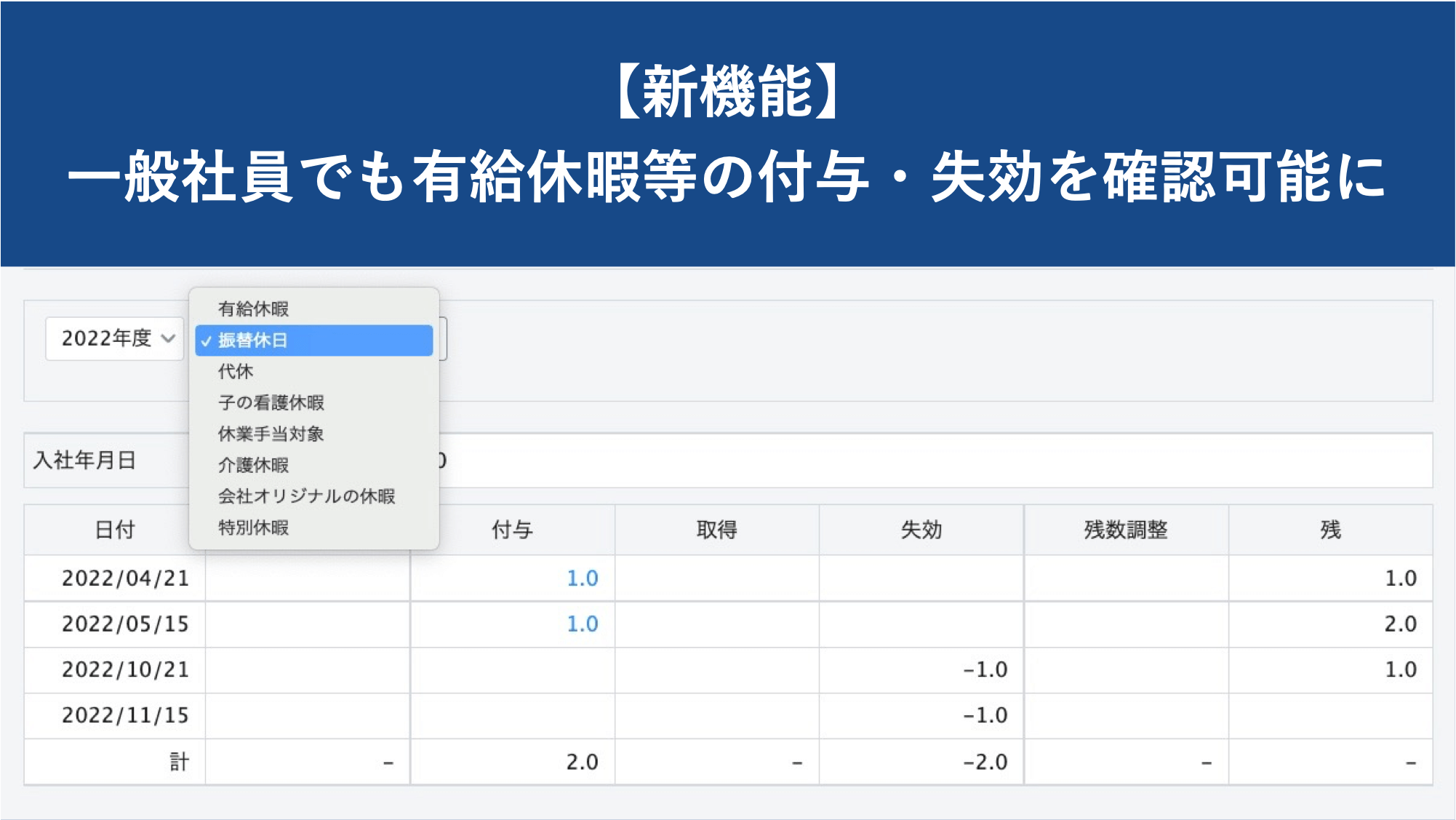Open the 1.0 grant link for 2022/04/21
1456x820 pixels.
coord(582,578)
